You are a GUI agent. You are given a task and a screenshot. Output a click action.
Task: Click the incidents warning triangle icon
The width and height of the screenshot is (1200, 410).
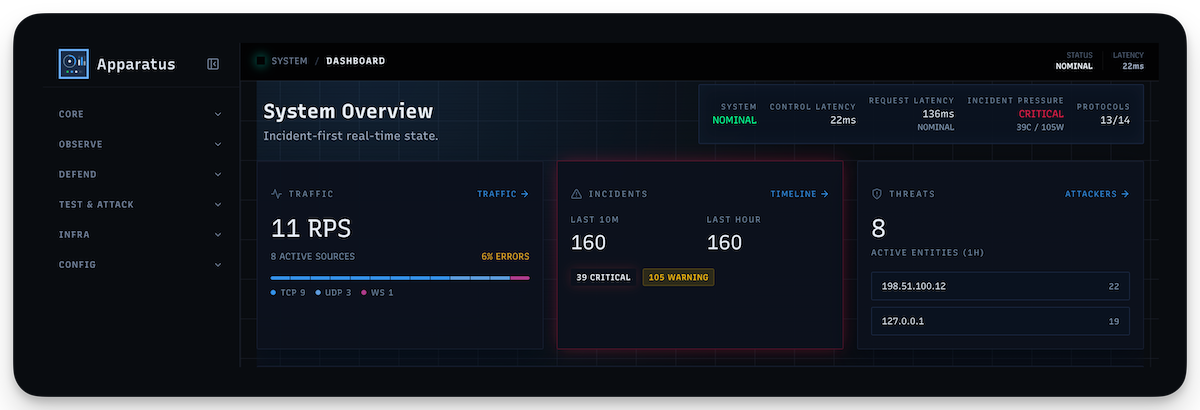[x=576, y=194]
